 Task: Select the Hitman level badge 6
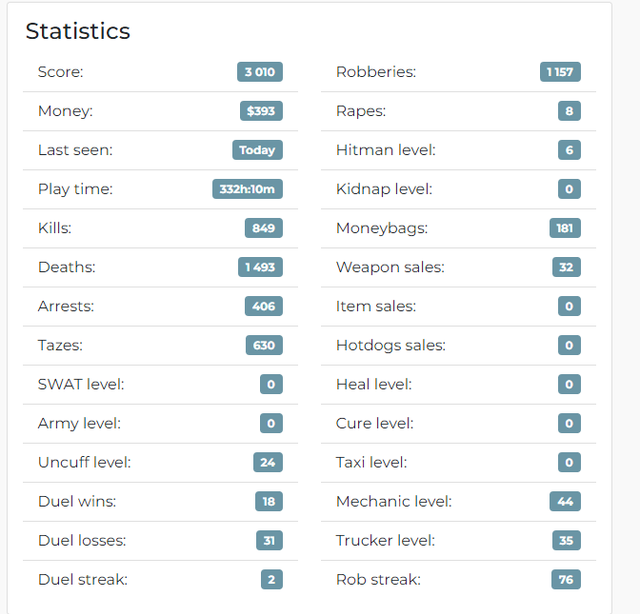(569, 150)
